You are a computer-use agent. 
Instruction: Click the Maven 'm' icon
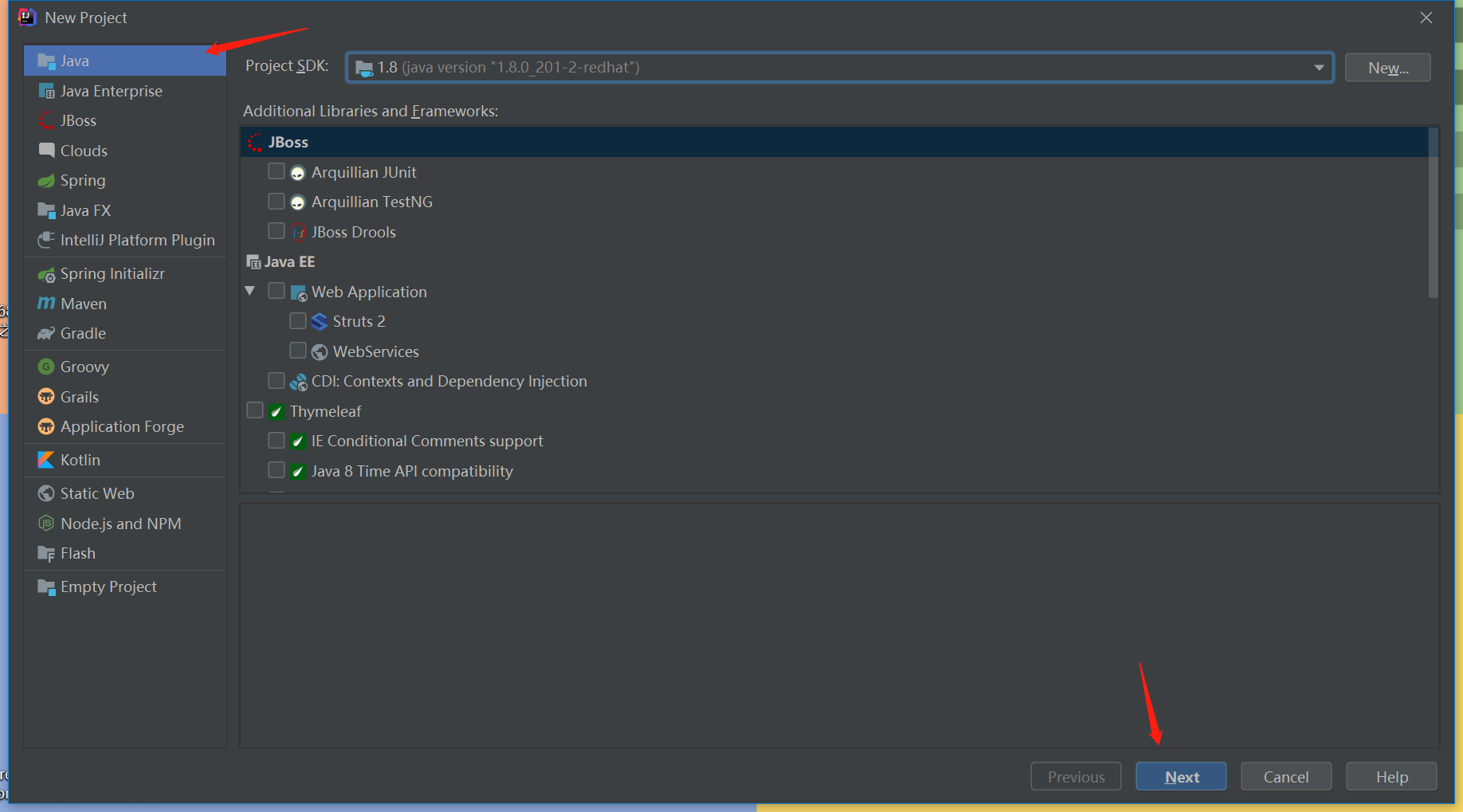tap(46, 304)
